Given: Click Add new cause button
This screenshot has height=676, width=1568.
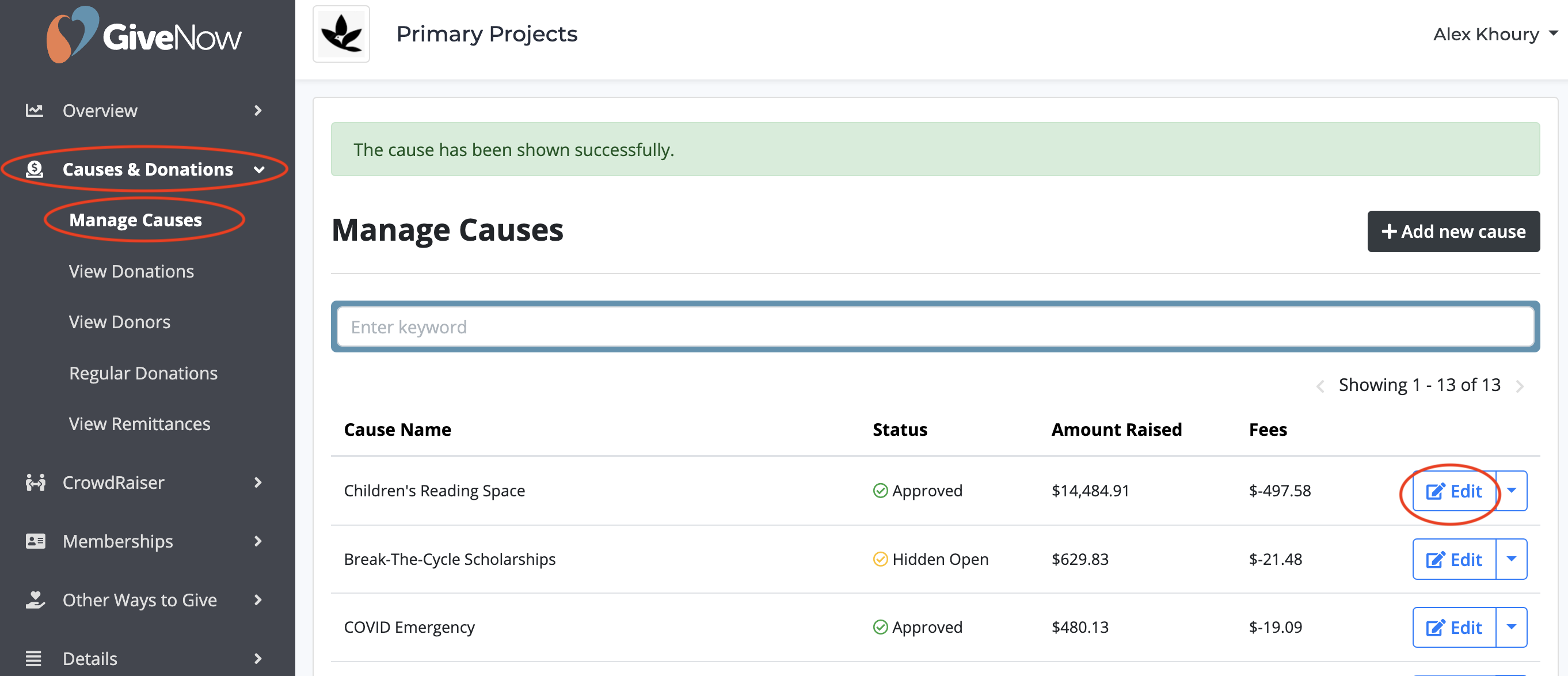Looking at the screenshot, I should point(1453,231).
